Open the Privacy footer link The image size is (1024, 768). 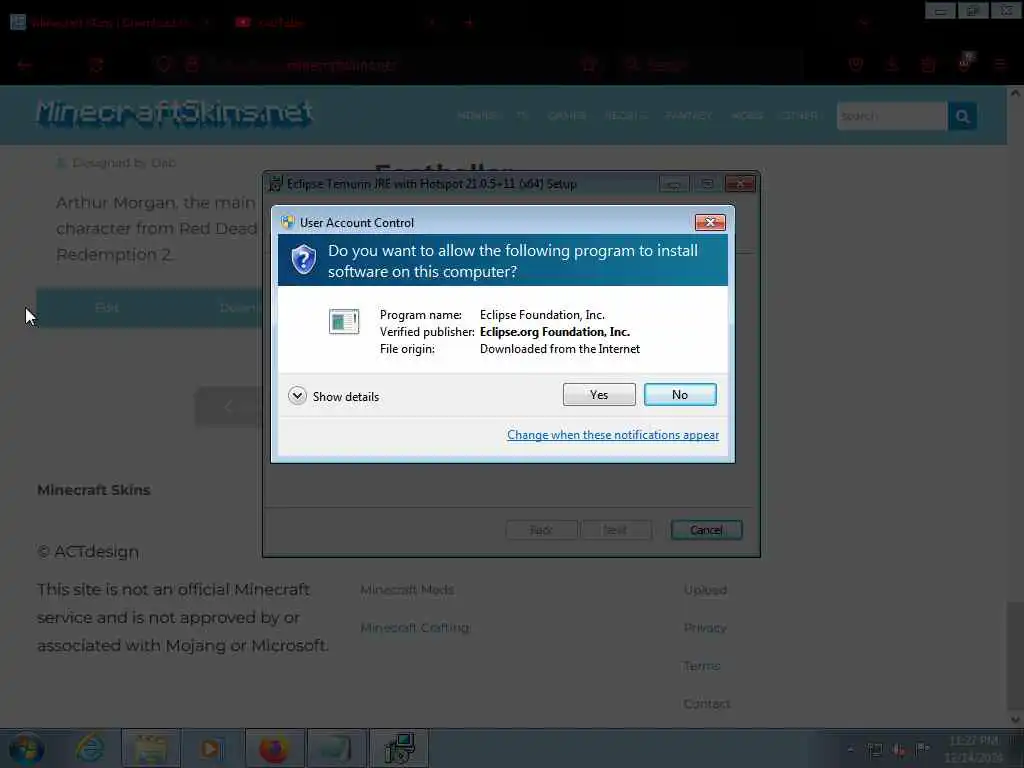point(705,628)
